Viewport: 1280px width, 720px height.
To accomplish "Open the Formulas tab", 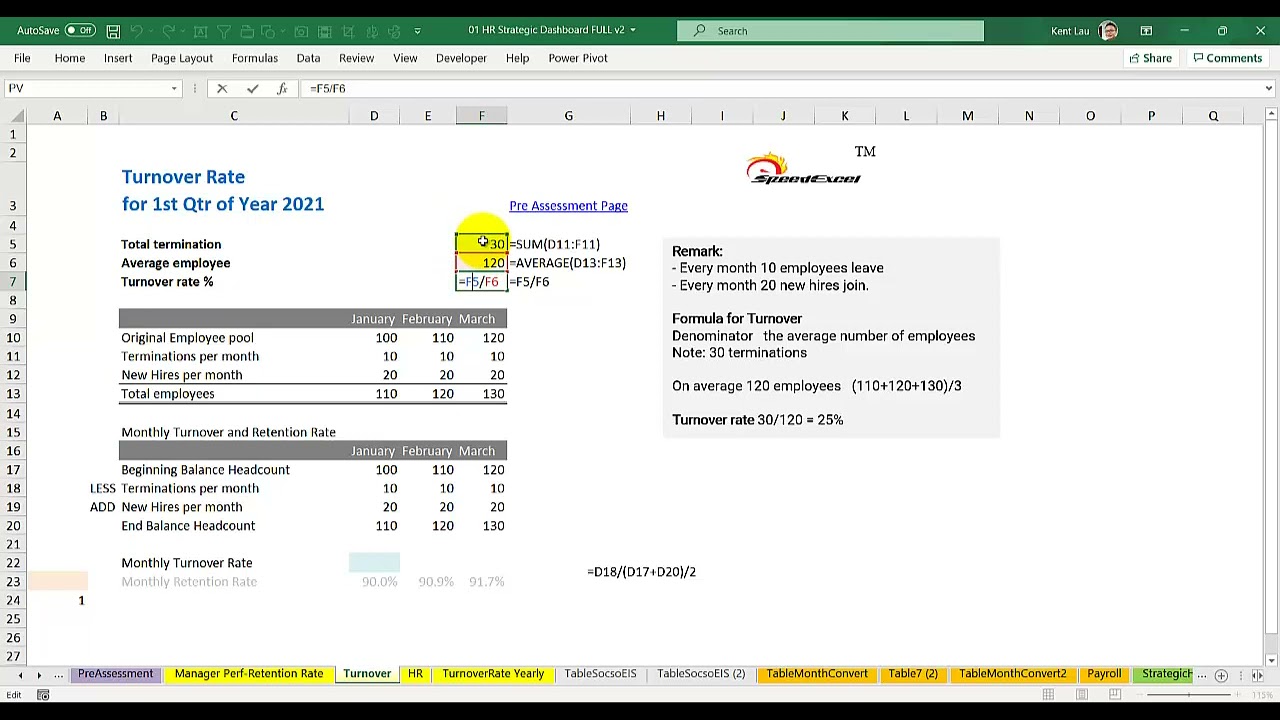I will click(255, 58).
